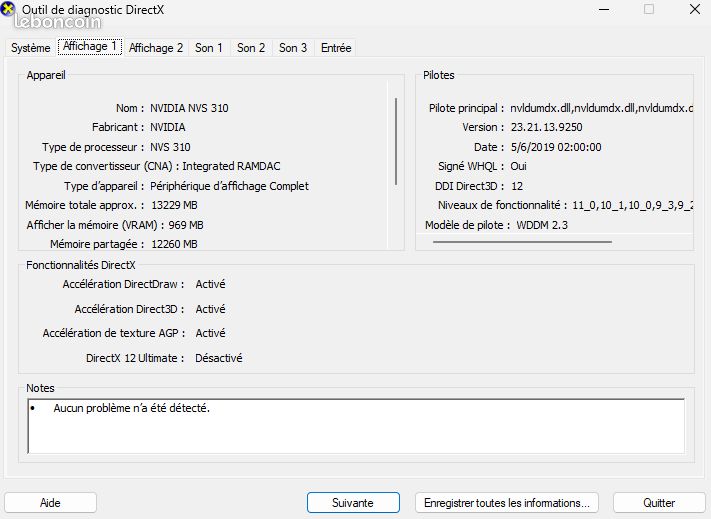Click the Pilotes panel horizontal scrollbar
The height and width of the screenshot is (519, 711).
pyautogui.click(x=522, y=242)
